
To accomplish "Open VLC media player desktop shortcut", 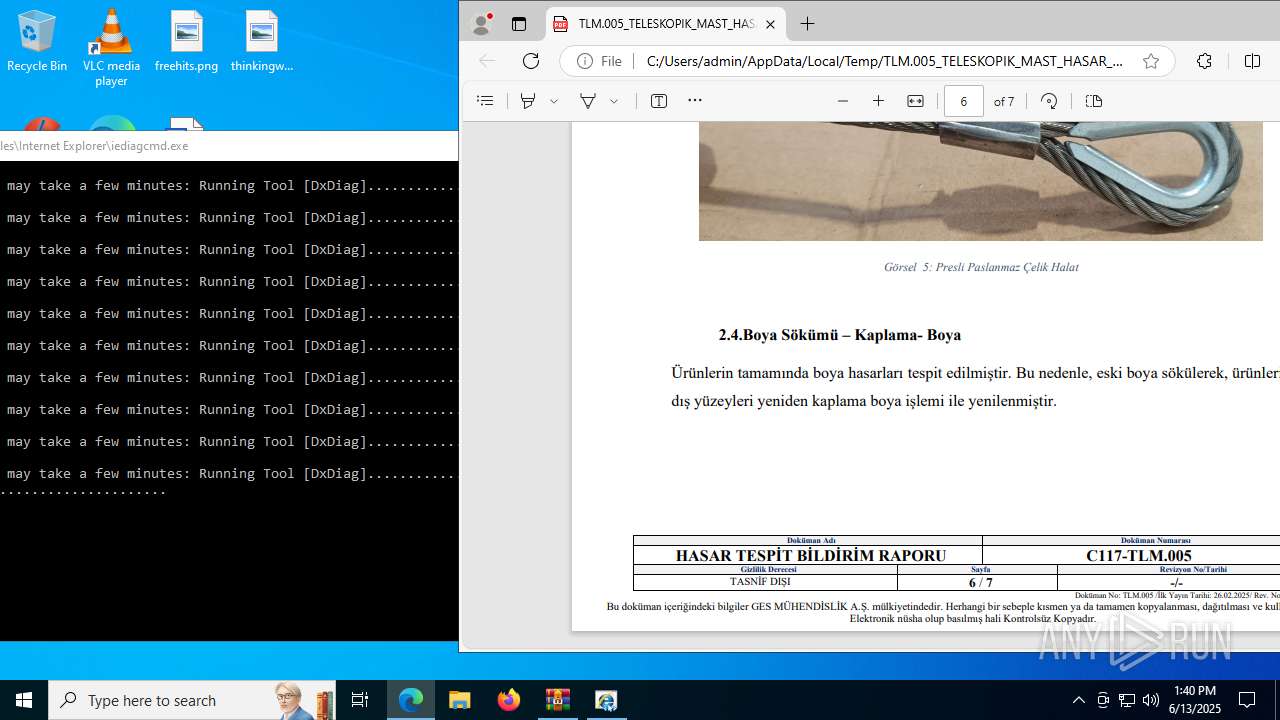I will [111, 48].
